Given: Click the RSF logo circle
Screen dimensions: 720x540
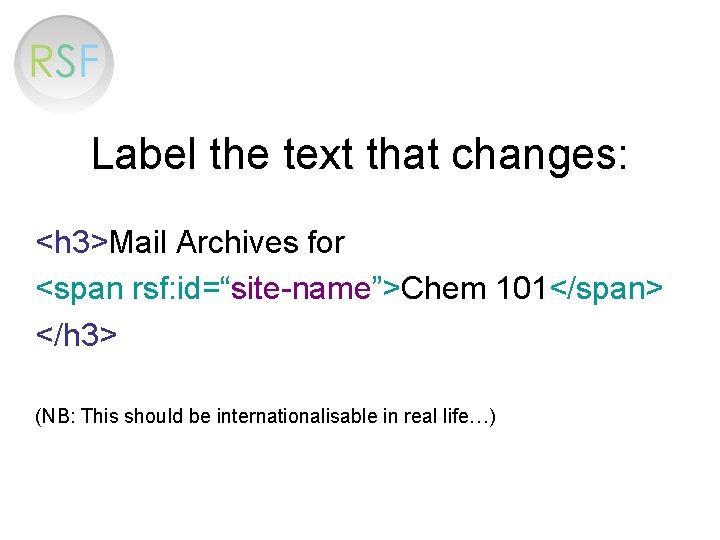Looking at the screenshot, I should (x=64, y=64).
